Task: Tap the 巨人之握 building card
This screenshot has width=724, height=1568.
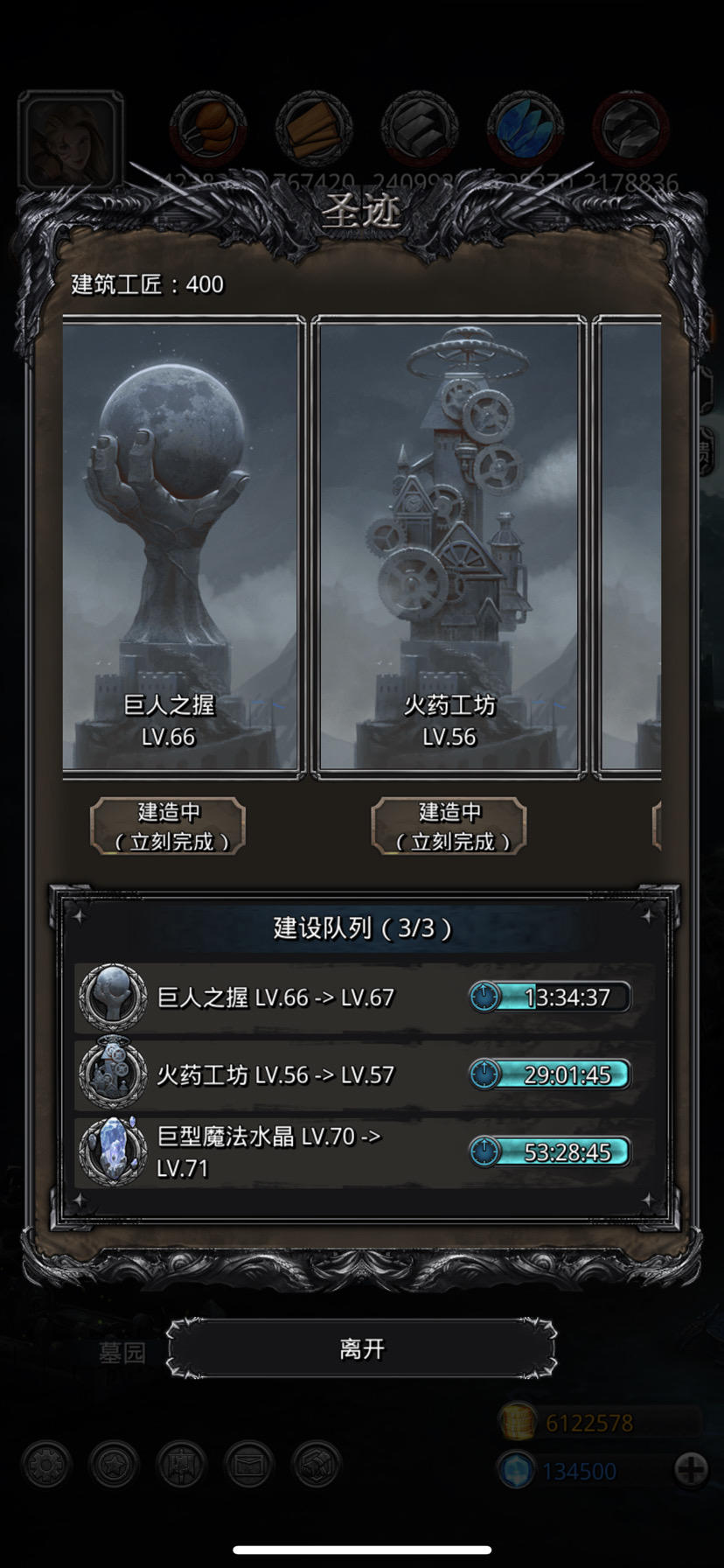Action: coord(183,548)
